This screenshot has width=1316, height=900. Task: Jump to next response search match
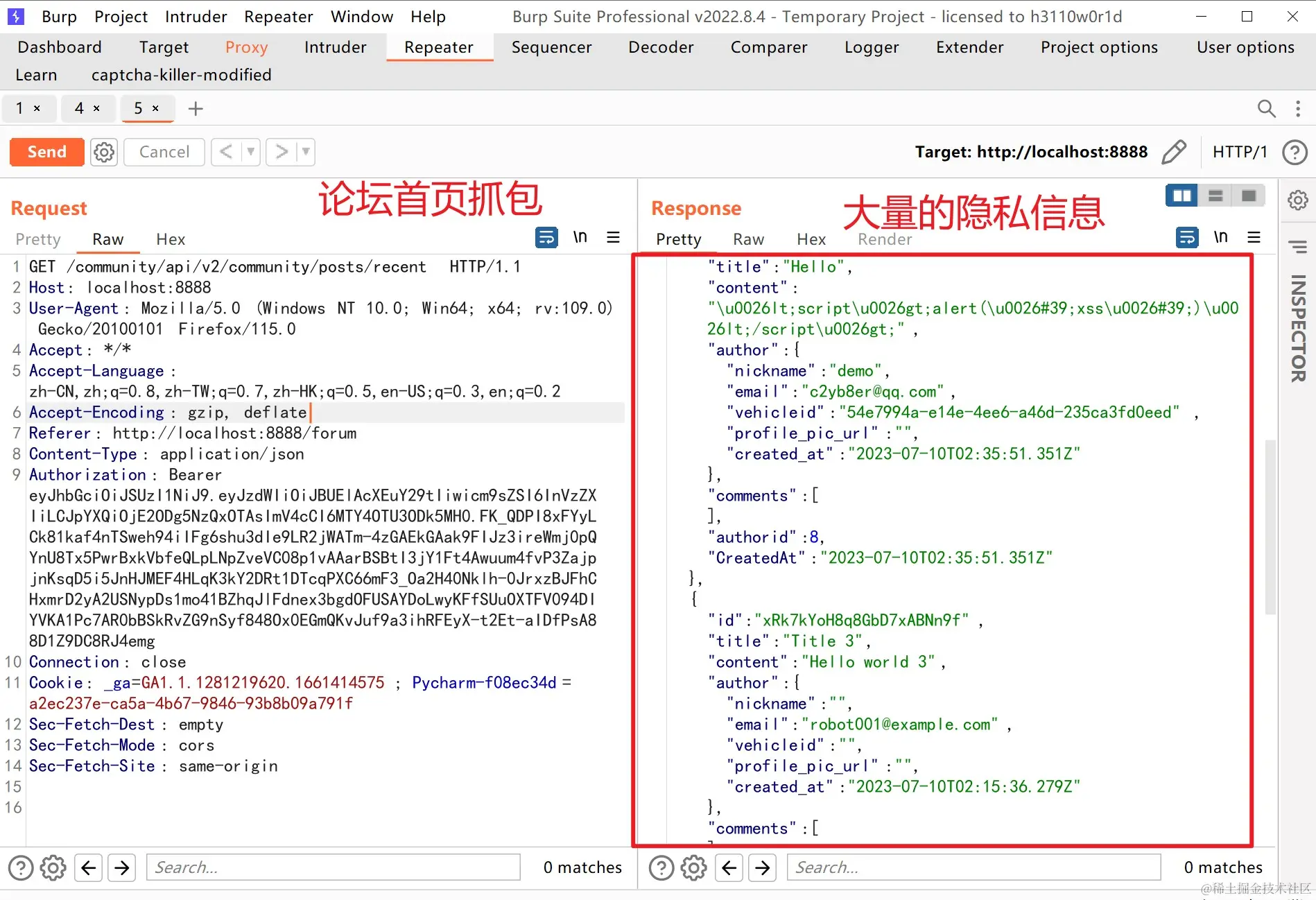coord(763,867)
